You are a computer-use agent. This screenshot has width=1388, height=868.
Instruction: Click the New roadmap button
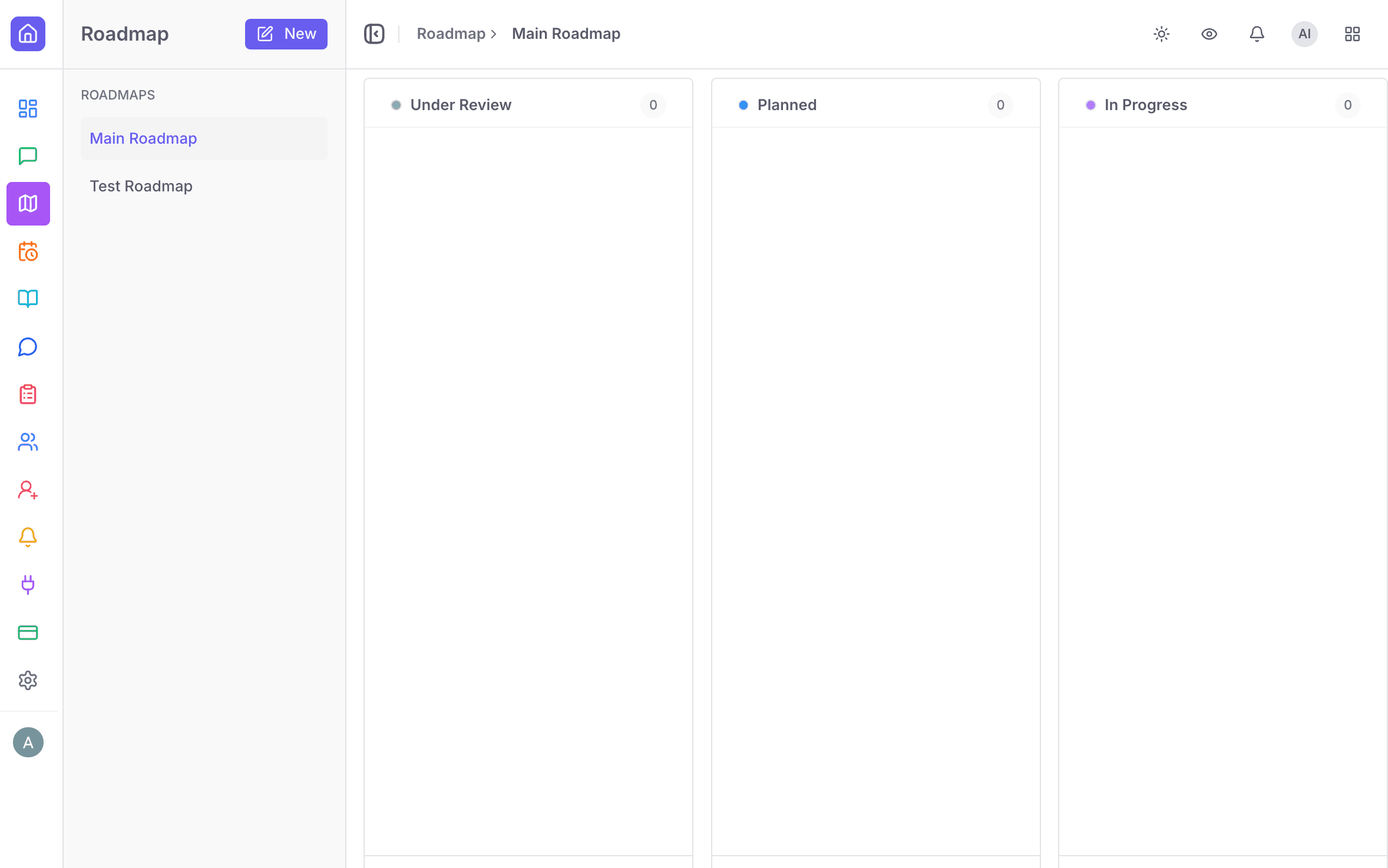click(286, 34)
